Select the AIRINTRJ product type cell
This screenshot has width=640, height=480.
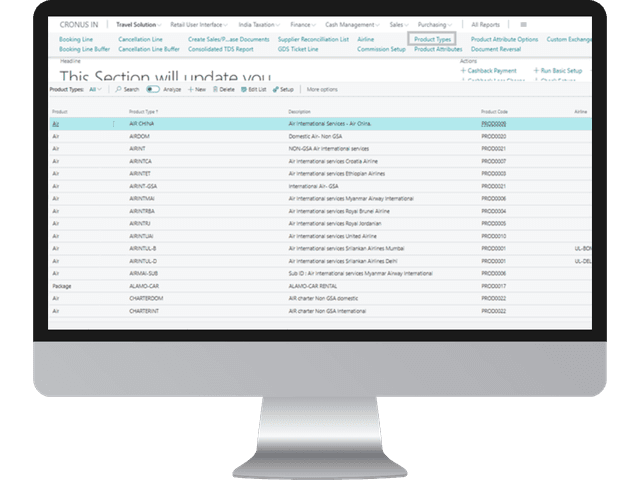coord(140,224)
